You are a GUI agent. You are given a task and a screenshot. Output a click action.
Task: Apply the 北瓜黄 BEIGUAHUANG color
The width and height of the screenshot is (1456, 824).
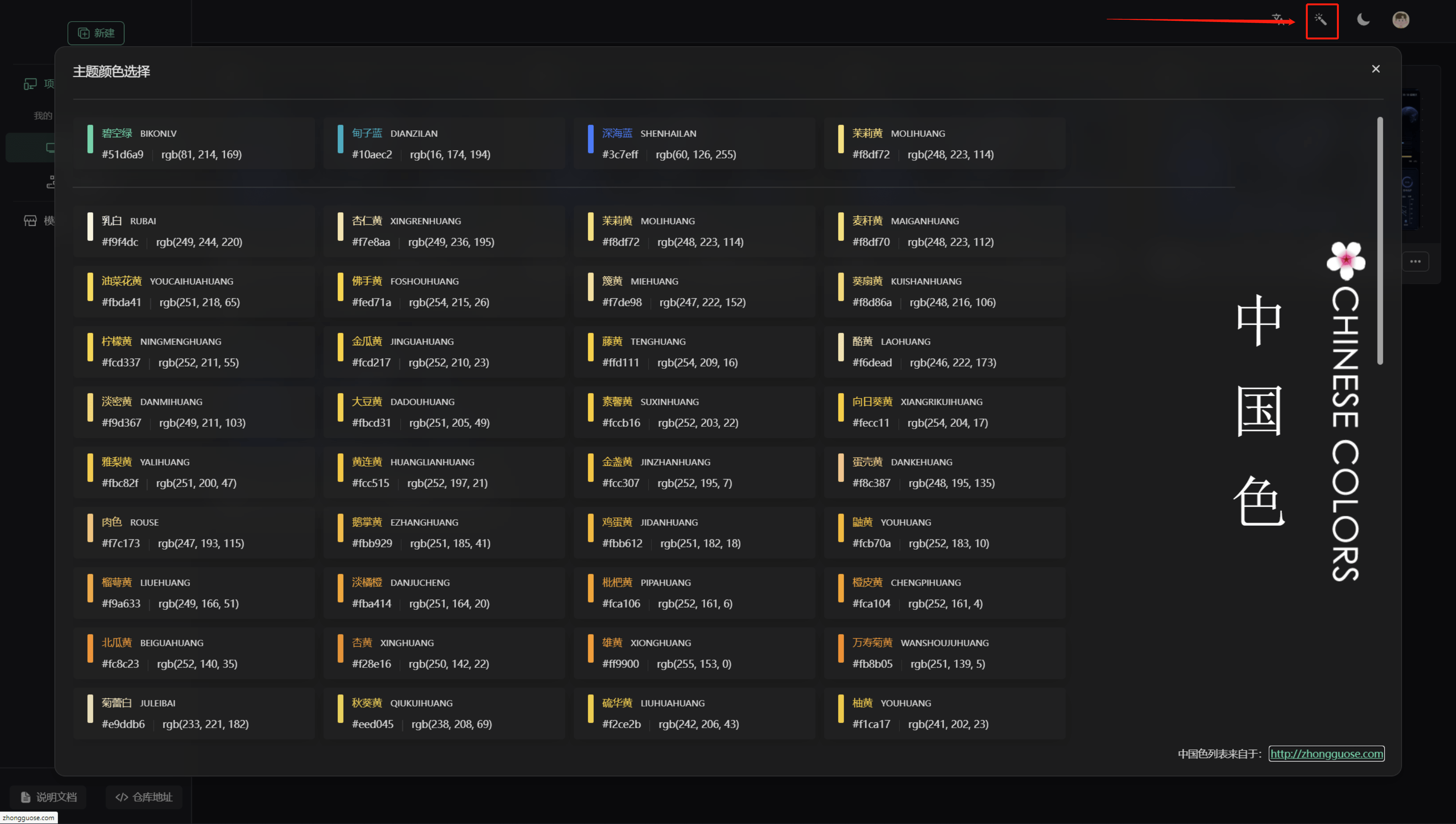coord(194,653)
